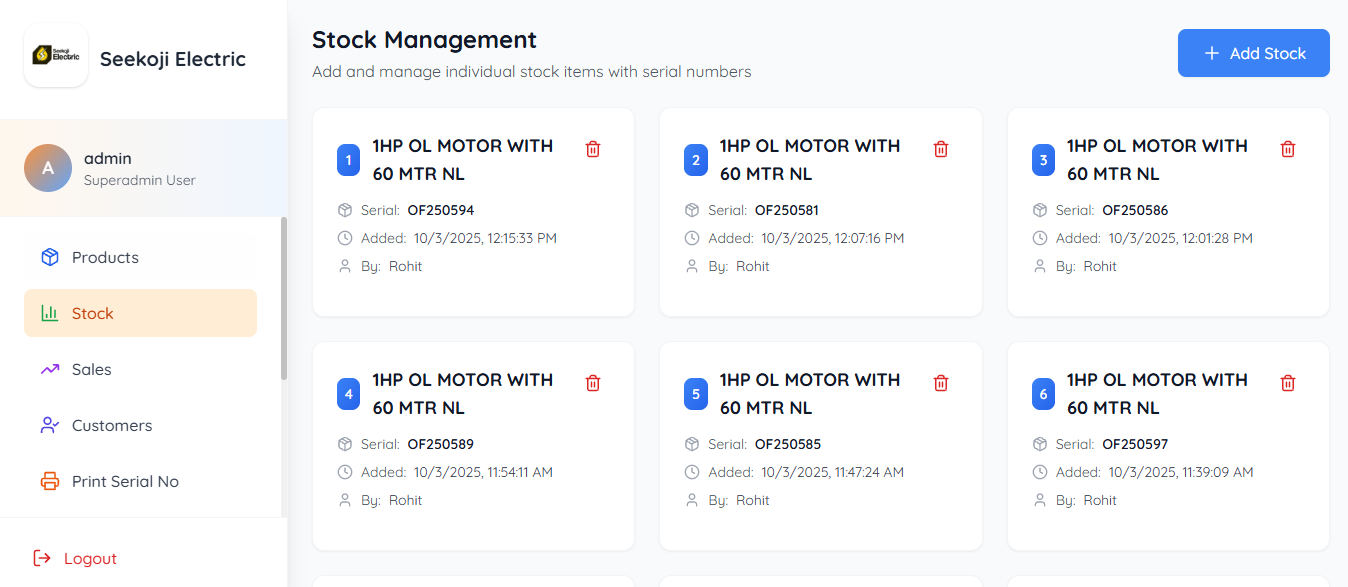Viewport: 1348px width, 587px height.
Task: Click the timestamp 10/3/2025, 11:39:09 AM
Action: [1181, 472]
